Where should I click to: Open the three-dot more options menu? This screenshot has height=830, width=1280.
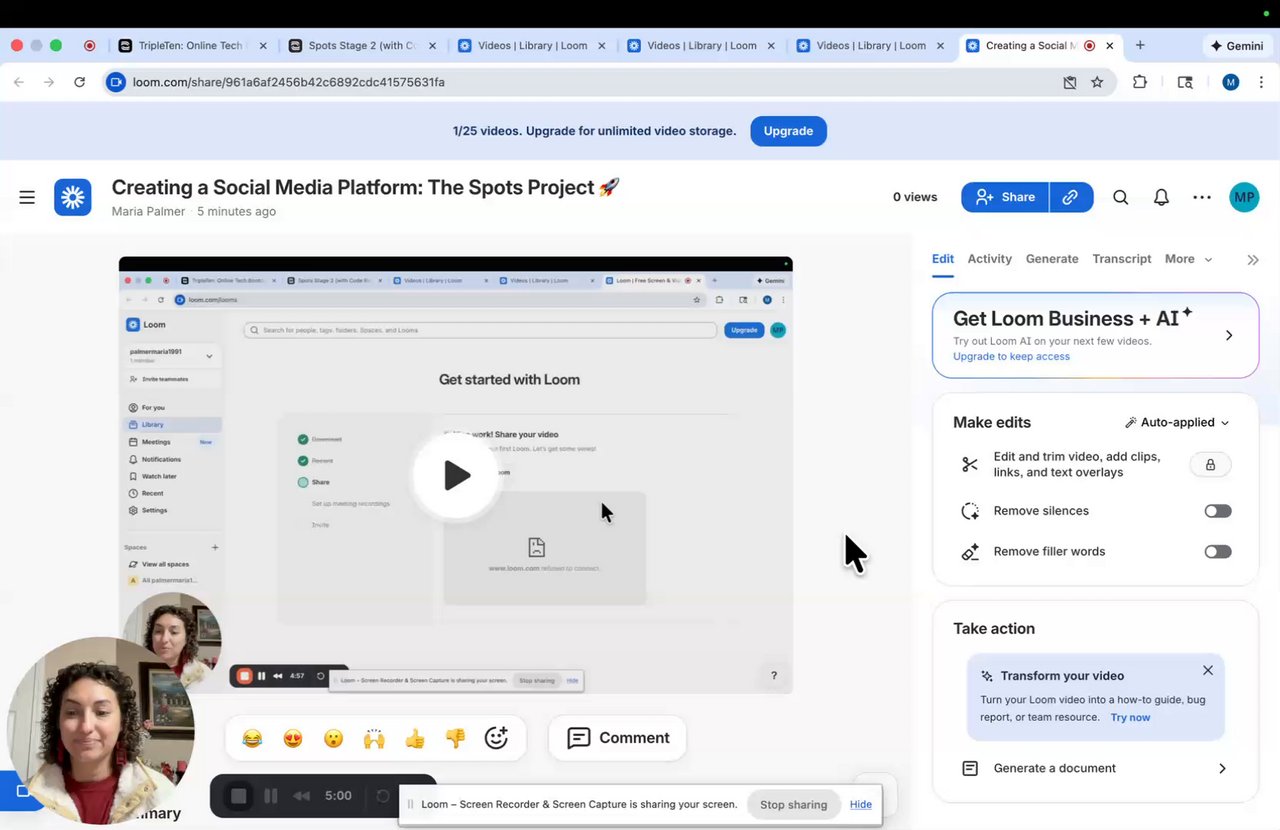(1202, 198)
